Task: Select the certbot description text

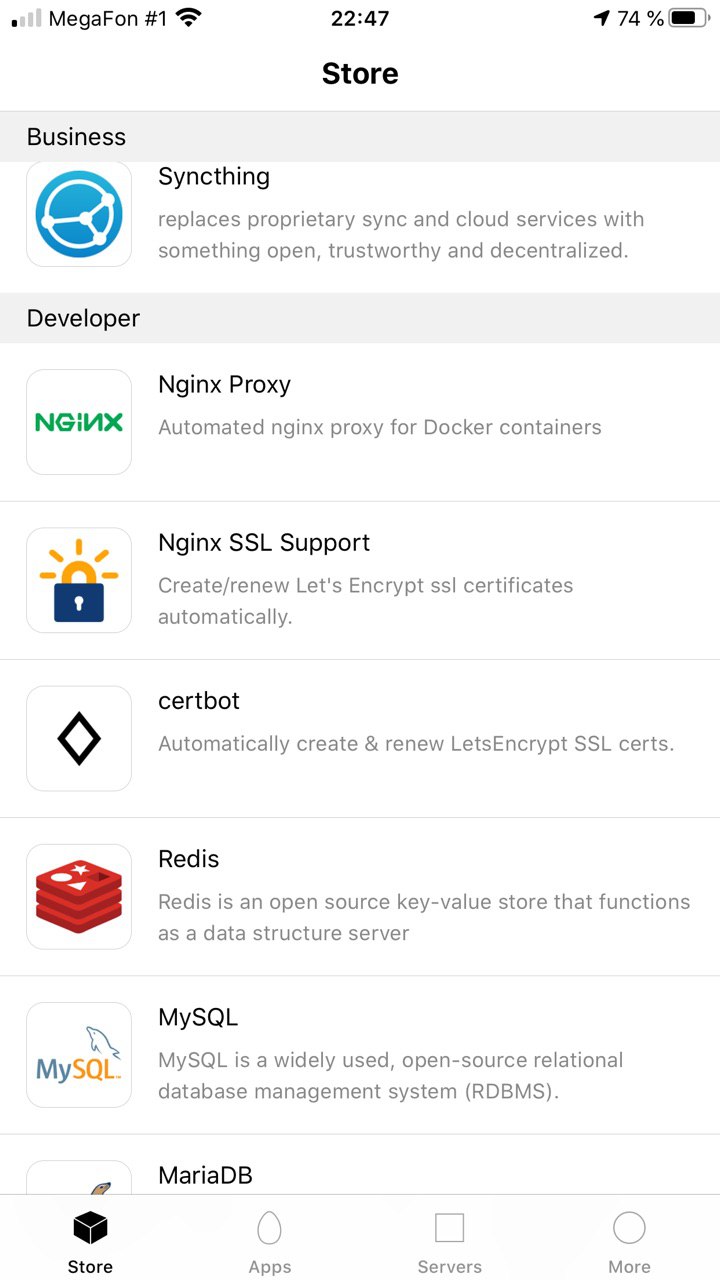Action: point(416,744)
